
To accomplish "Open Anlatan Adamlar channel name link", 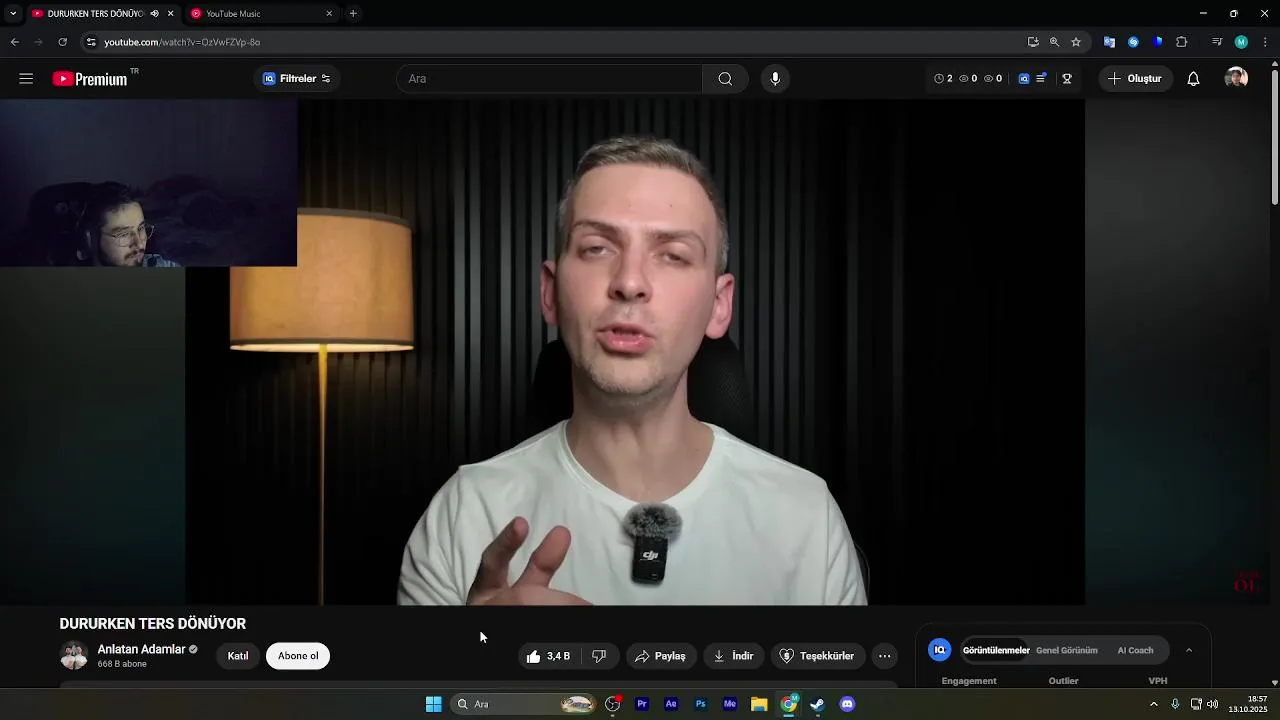I will [141, 649].
